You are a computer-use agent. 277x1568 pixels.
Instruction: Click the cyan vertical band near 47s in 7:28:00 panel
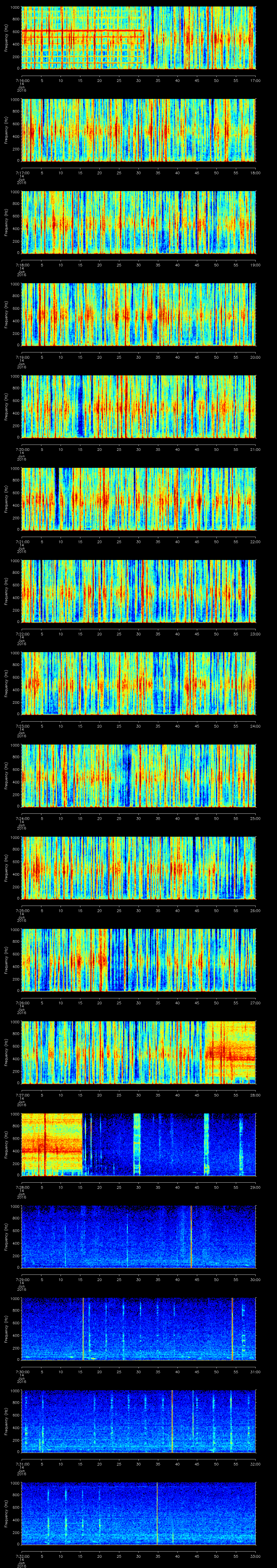click(206, 1145)
